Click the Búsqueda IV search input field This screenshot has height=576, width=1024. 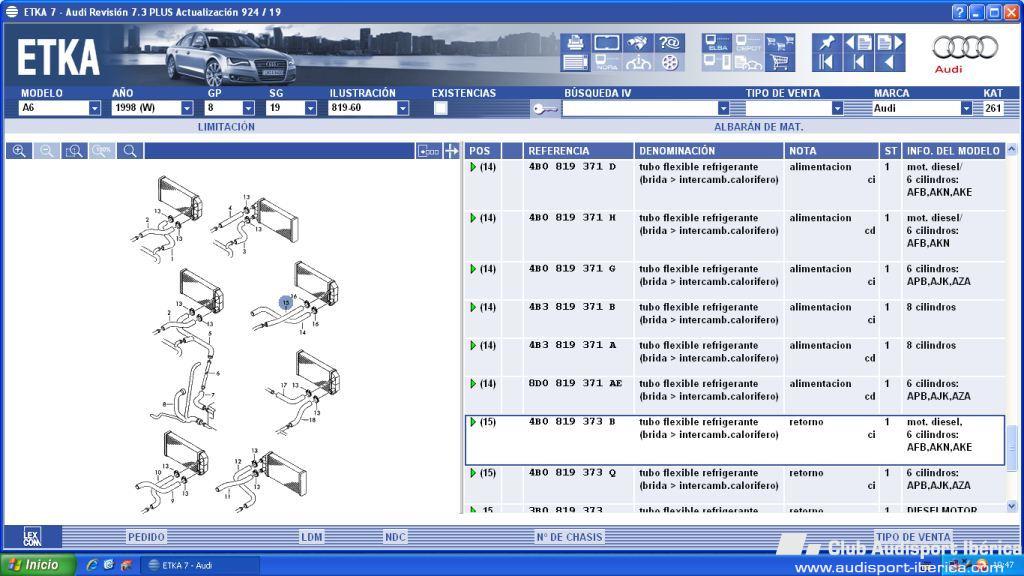[639, 108]
